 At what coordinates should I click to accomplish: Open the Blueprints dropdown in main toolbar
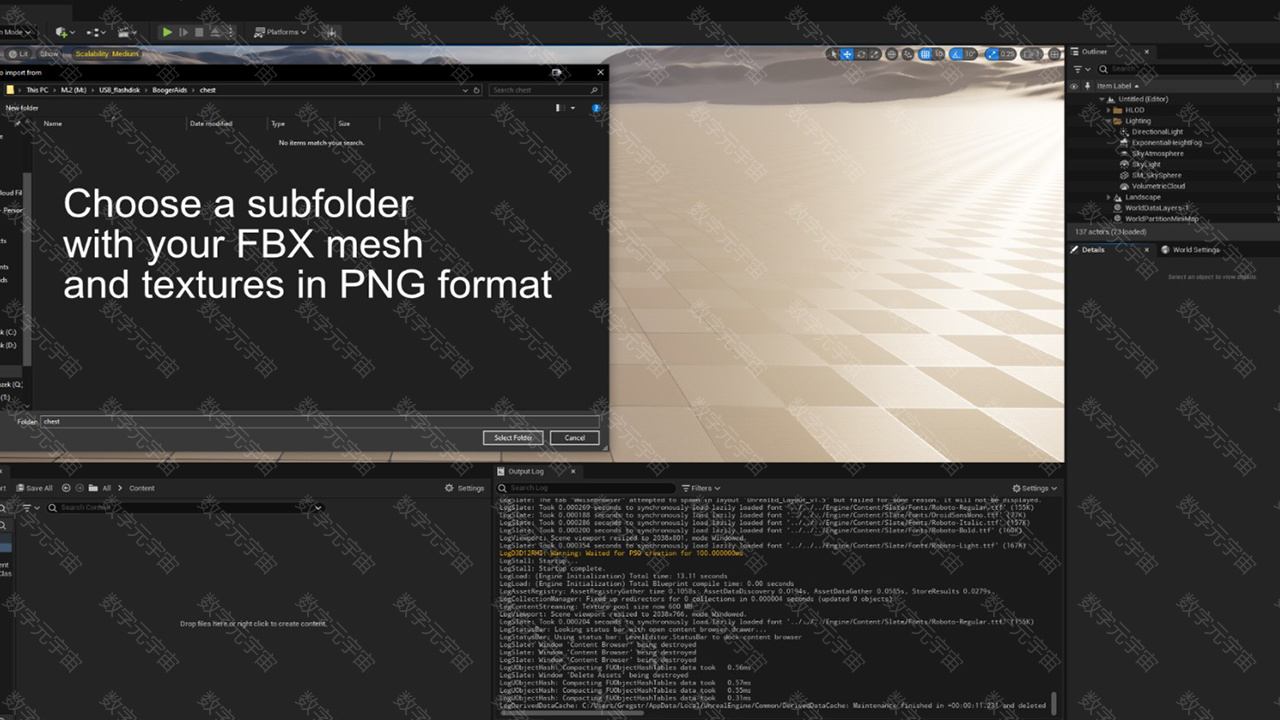click(x=97, y=32)
